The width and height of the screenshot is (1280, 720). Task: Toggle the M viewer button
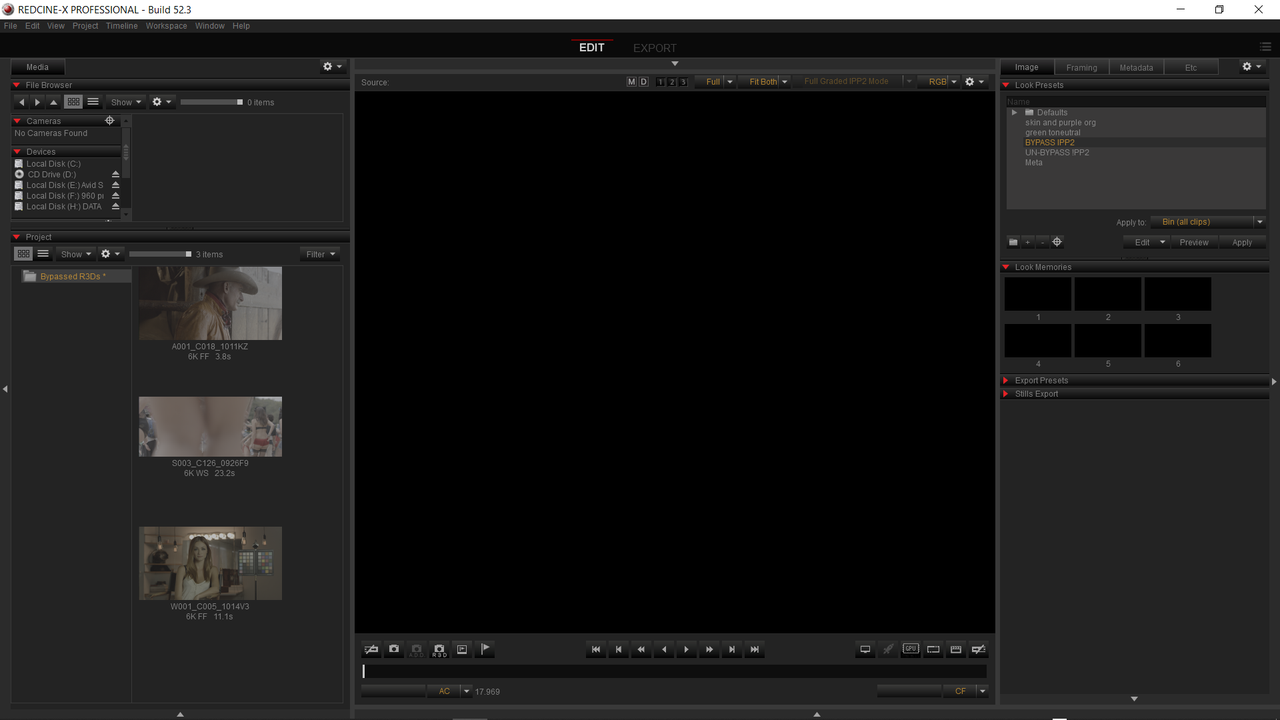(x=631, y=82)
